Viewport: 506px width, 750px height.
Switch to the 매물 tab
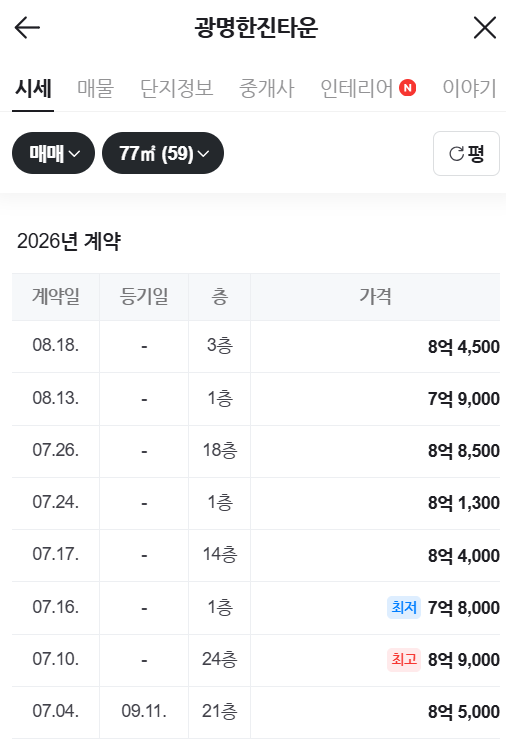tap(96, 88)
